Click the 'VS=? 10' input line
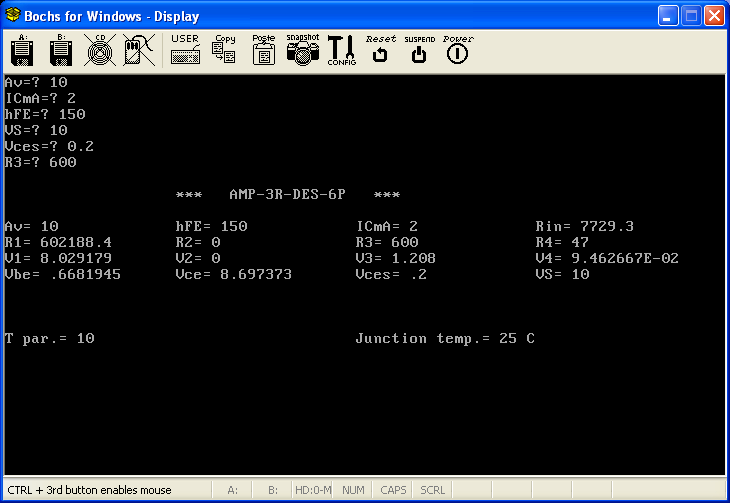Viewport: 730px width, 503px height. coord(36,130)
